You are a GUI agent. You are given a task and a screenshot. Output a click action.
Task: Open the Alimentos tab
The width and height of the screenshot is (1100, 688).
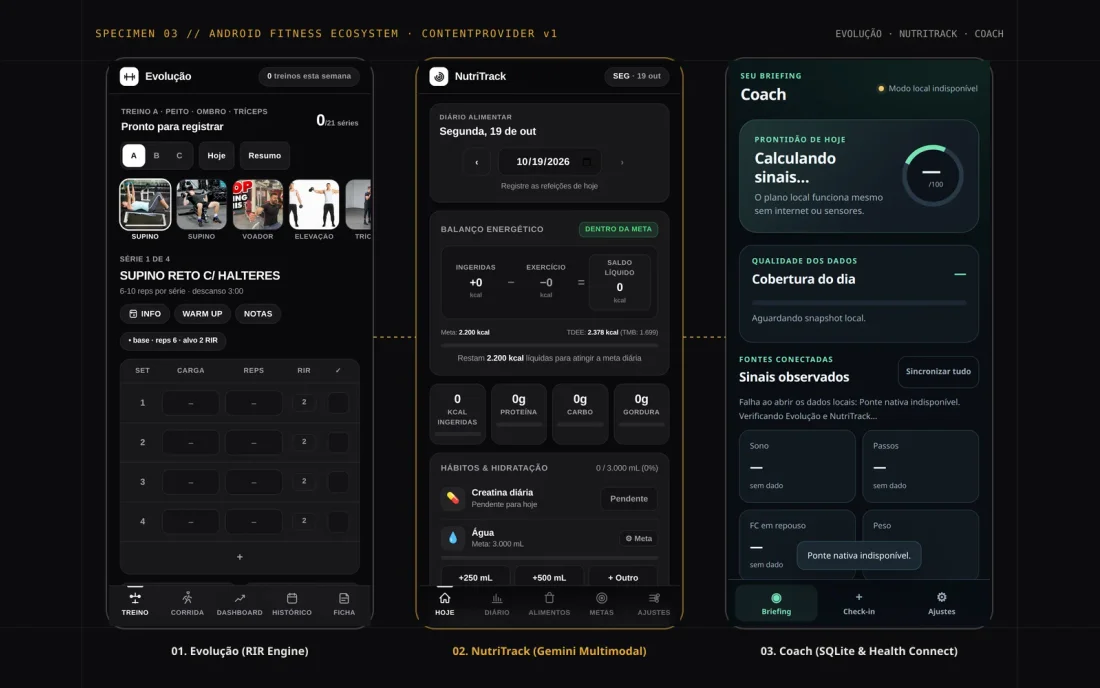point(549,604)
